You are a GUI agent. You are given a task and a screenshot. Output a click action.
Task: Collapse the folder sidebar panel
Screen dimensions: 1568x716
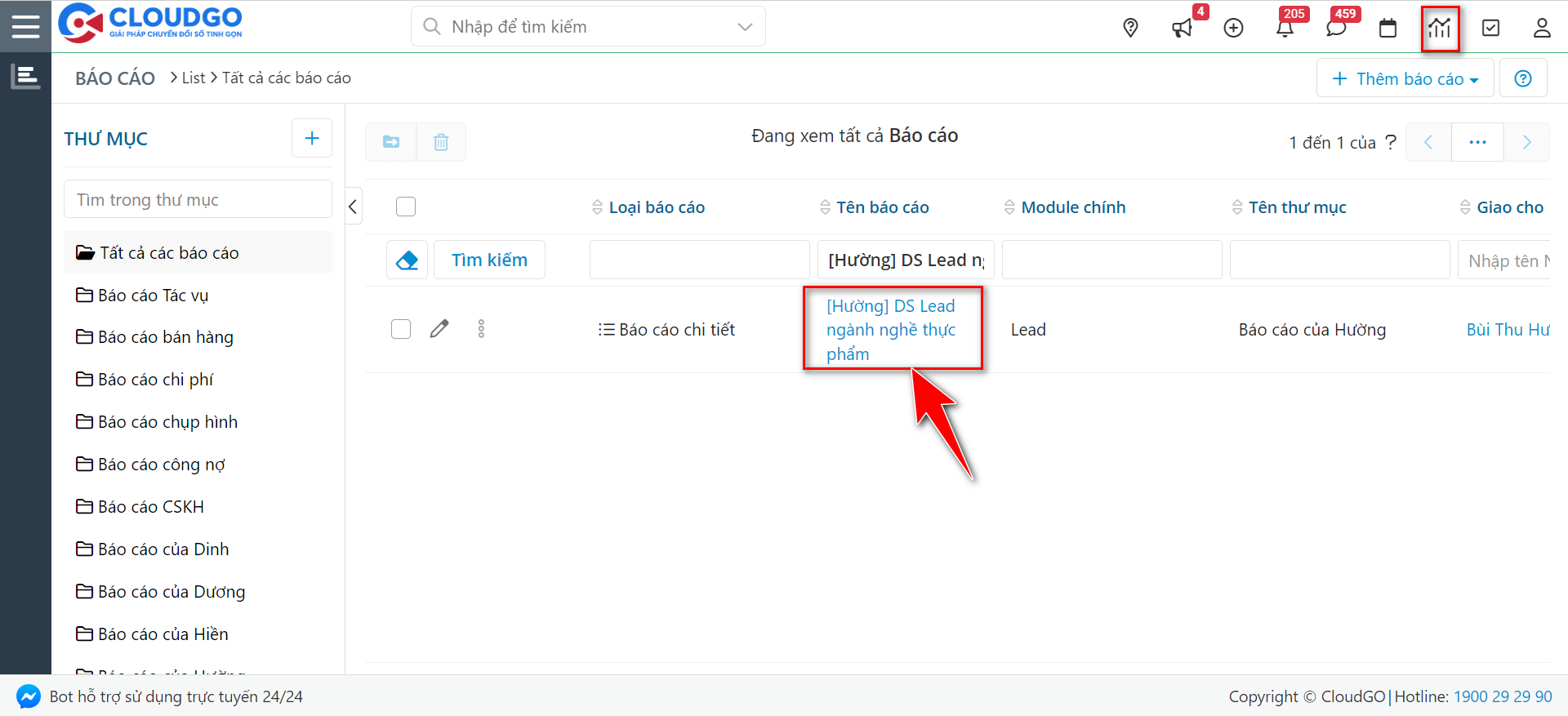pos(353,207)
